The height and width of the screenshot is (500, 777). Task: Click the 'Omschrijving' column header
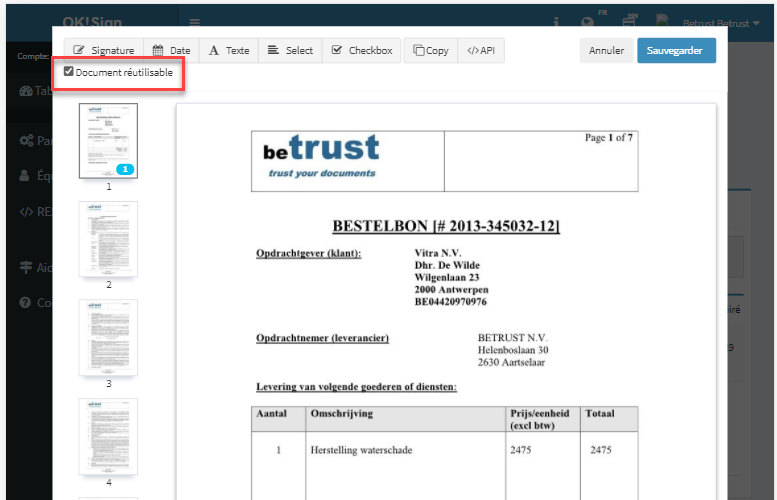(x=341, y=413)
